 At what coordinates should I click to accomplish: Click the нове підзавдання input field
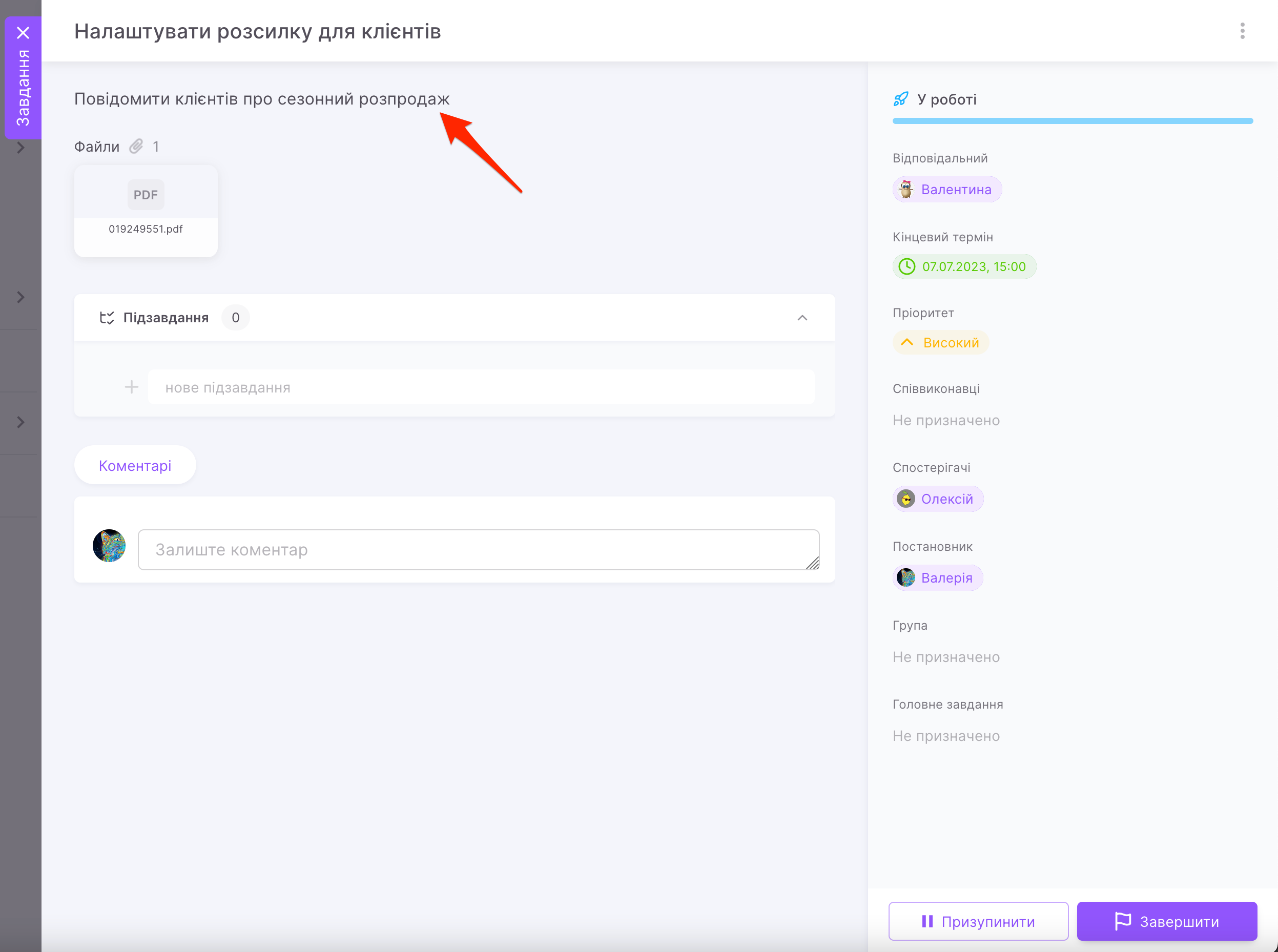[x=481, y=387]
